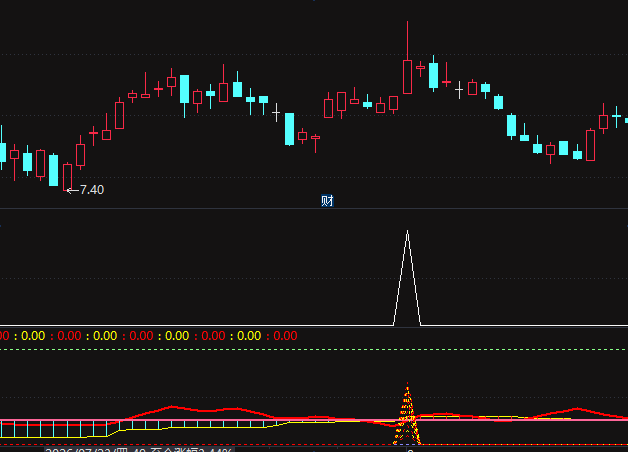The width and height of the screenshot is (628, 452).
Task: Select the 7.40 lowest price label
Action: click(92, 190)
